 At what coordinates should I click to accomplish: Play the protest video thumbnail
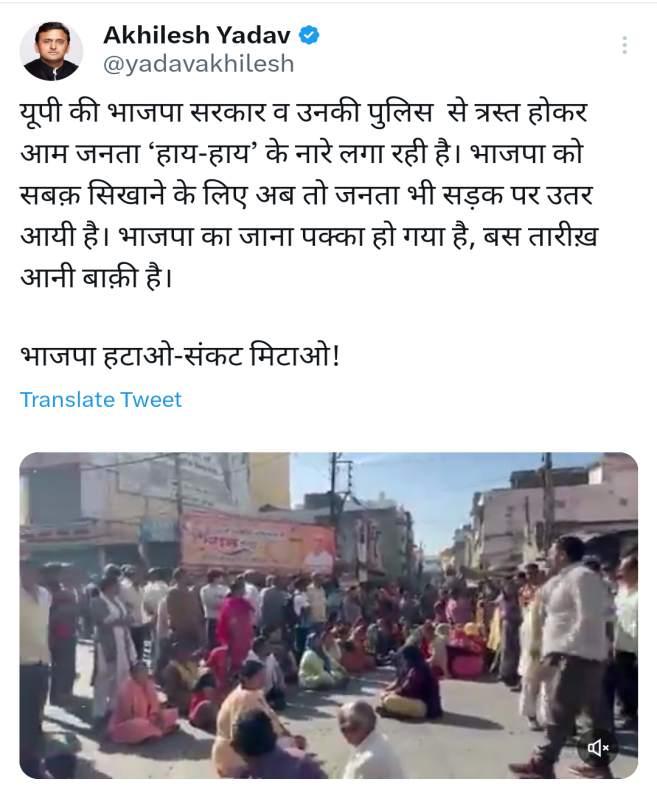click(x=328, y=615)
